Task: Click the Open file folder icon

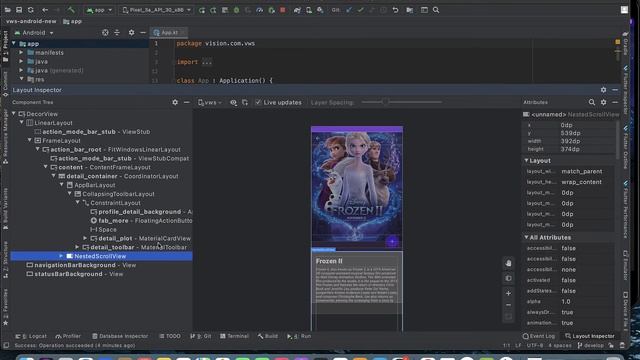Action: click(7, 10)
